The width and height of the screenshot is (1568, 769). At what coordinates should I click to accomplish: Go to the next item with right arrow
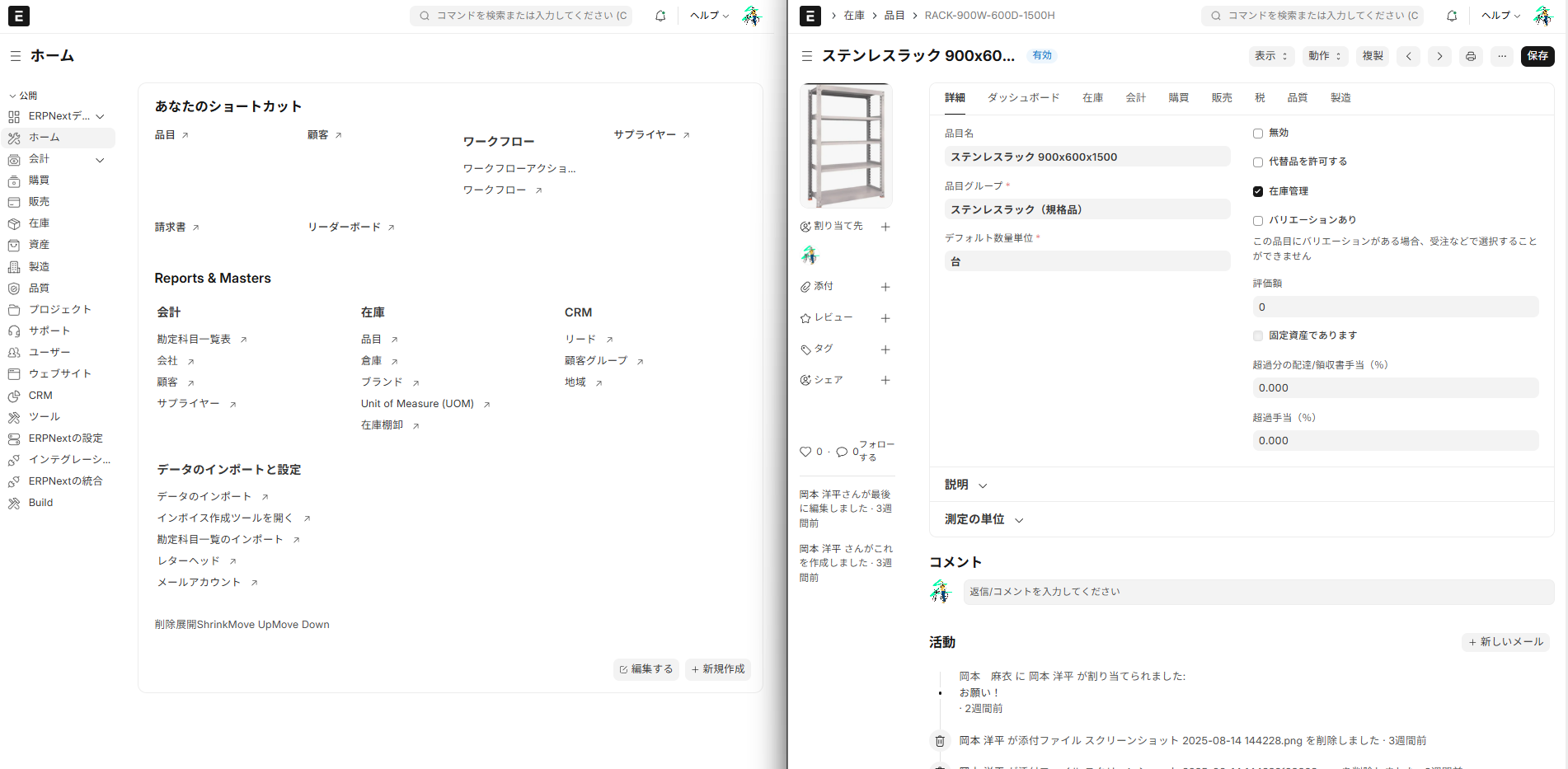coord(1439,56)
